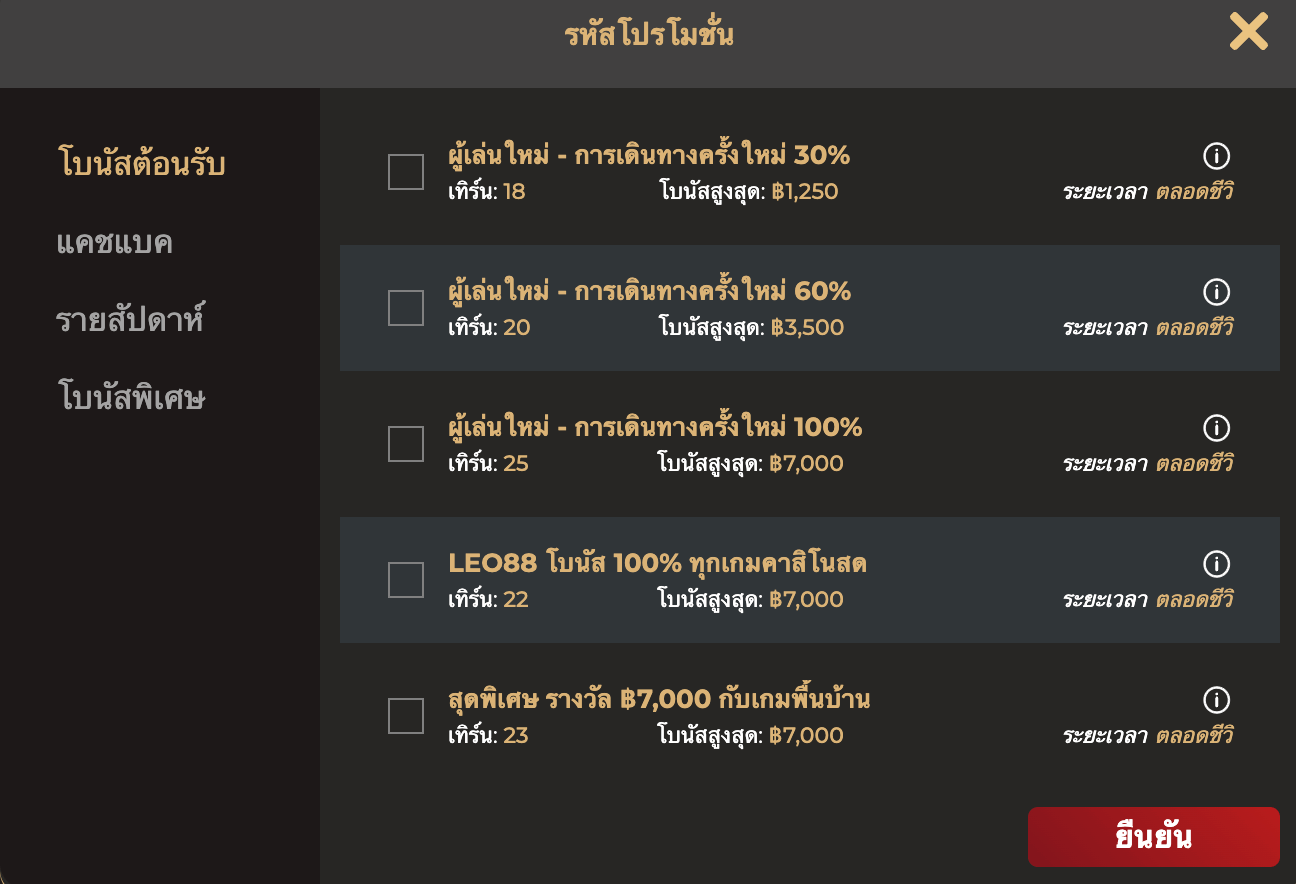This screenshot has width=1296, height=884.
Task: Close the promotion code dialog
Action: [x=1248, y=31]
